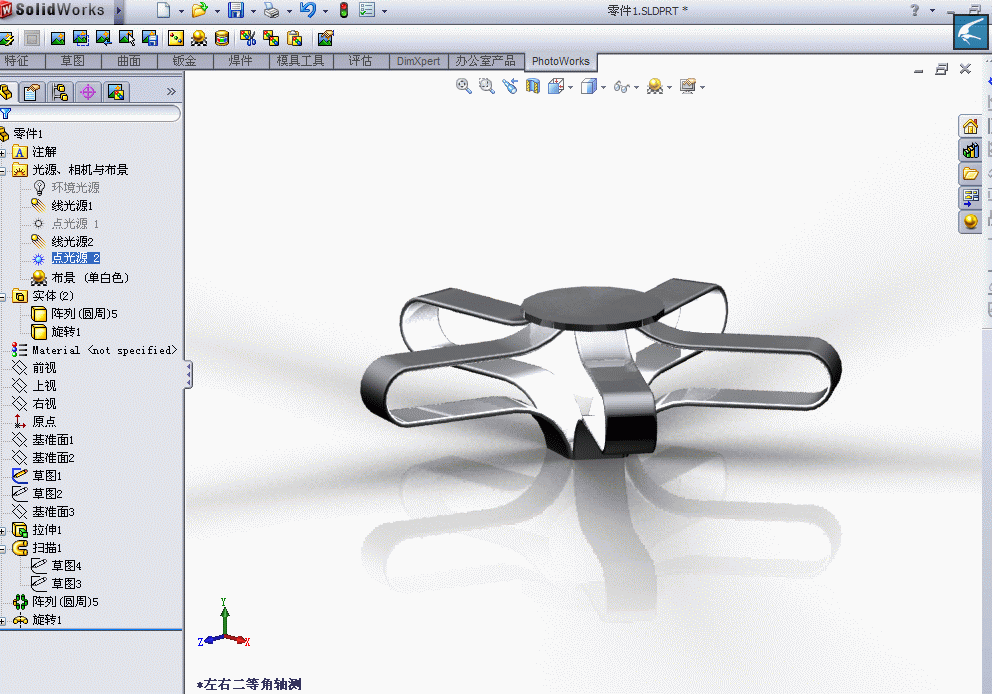
Task: Click Paste Appearance clipboard icon
Action: point(294,39)
